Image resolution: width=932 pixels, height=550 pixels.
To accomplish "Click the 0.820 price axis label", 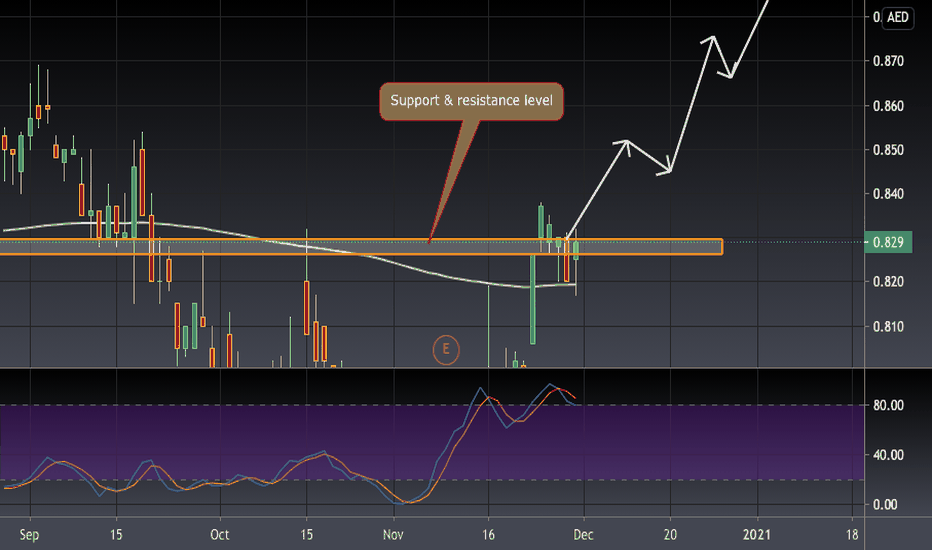I will click(x=888, y=281).
